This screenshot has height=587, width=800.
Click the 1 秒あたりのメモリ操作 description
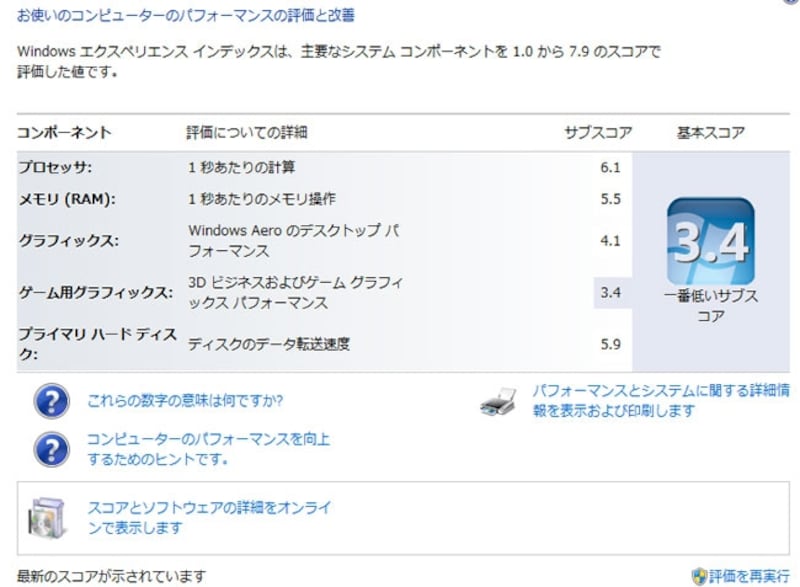point(262,199)
